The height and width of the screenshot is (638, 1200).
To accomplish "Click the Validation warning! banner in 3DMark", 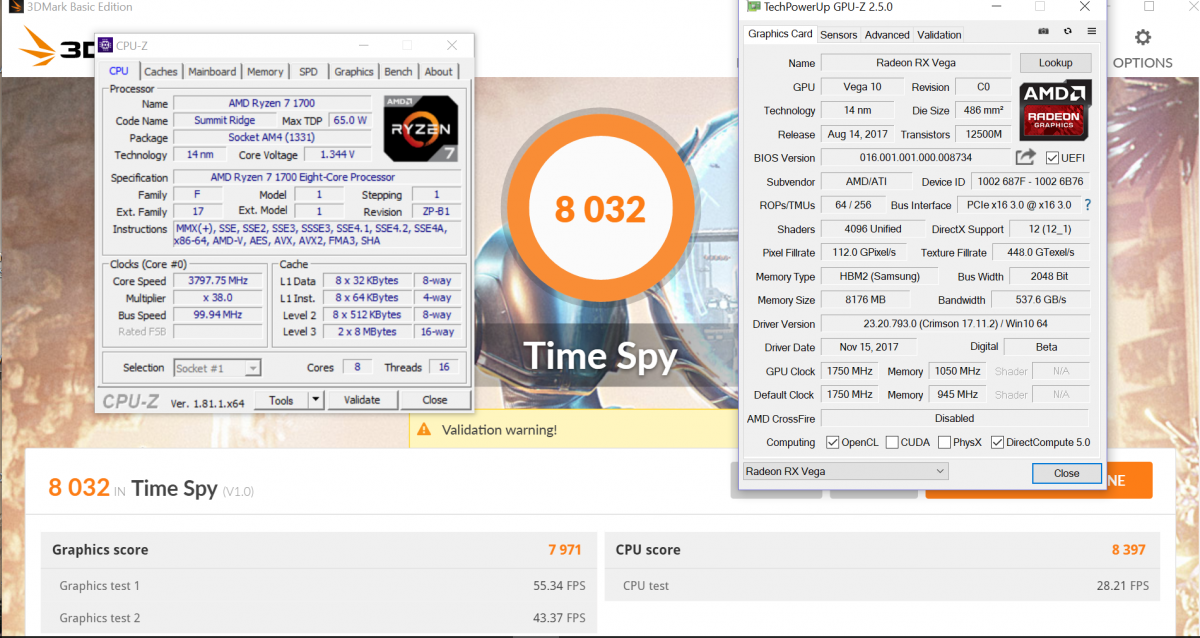I will click(x=573, y=430).
